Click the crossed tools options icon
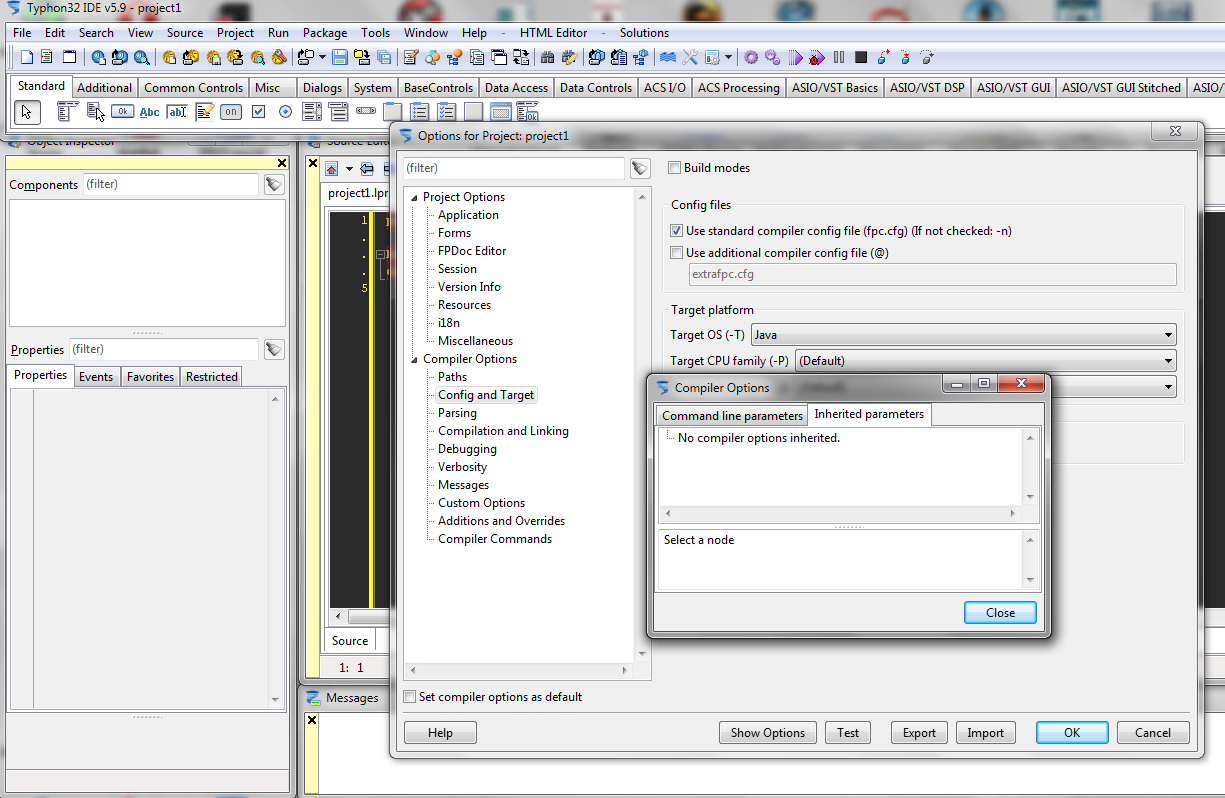Screen dimensions: 1225x798 [x=690, y=58]
